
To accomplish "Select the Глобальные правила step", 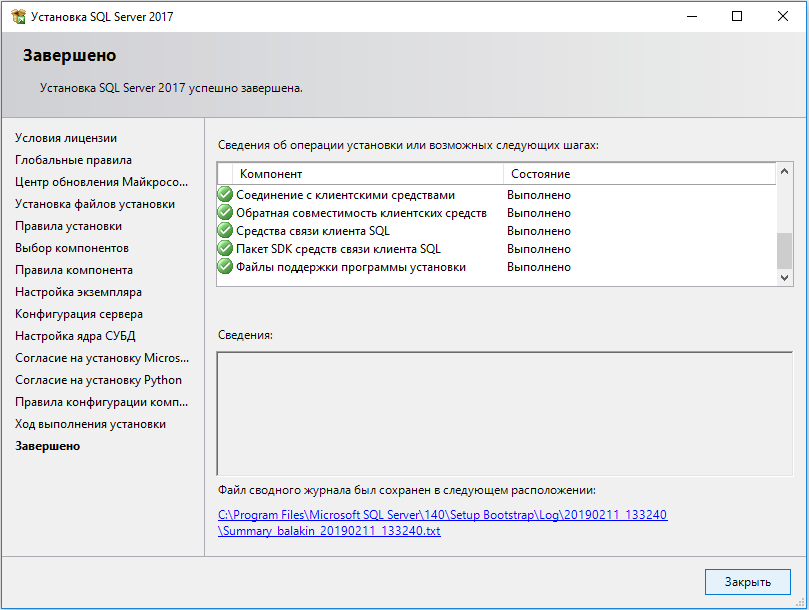I will tap(73, 160).
